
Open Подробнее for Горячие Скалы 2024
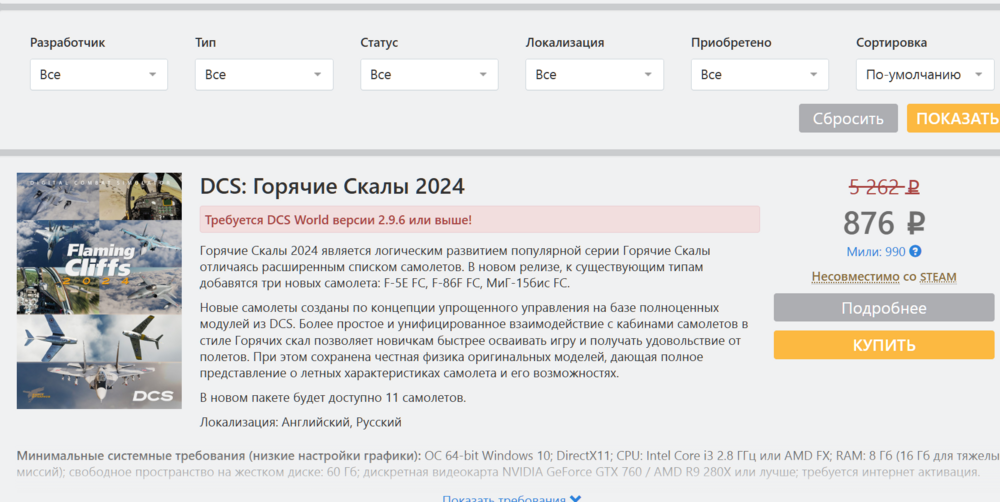[884, 308]
